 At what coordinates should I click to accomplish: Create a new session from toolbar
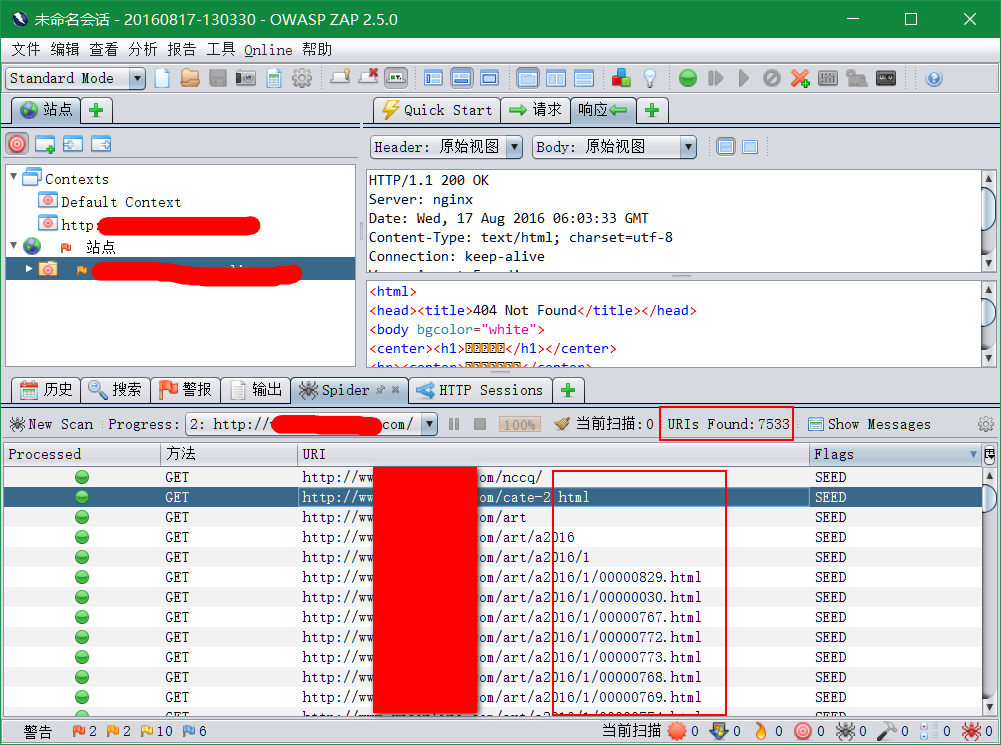tap(162, 78)
